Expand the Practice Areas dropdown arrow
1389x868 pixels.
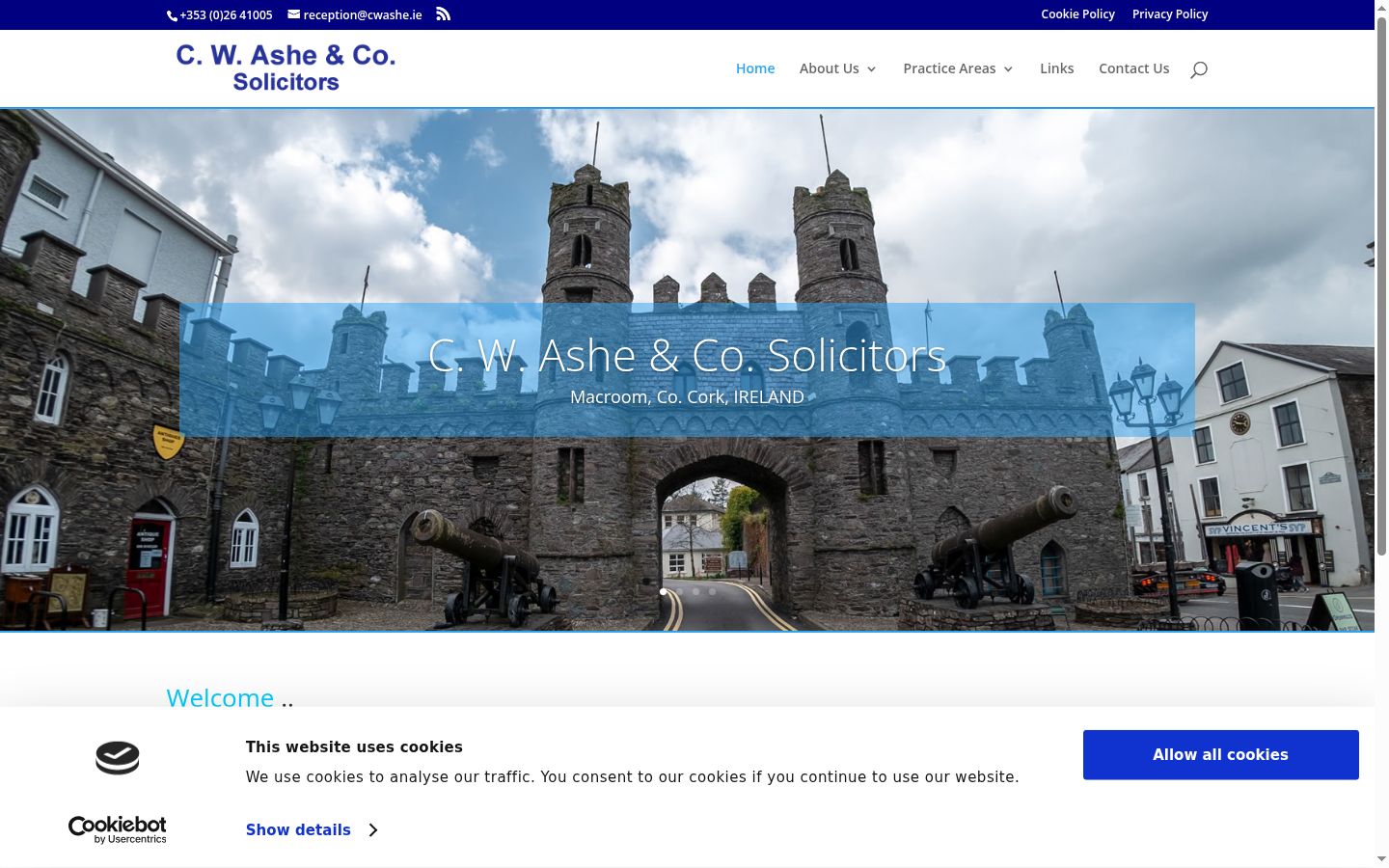pos(1009,69)
